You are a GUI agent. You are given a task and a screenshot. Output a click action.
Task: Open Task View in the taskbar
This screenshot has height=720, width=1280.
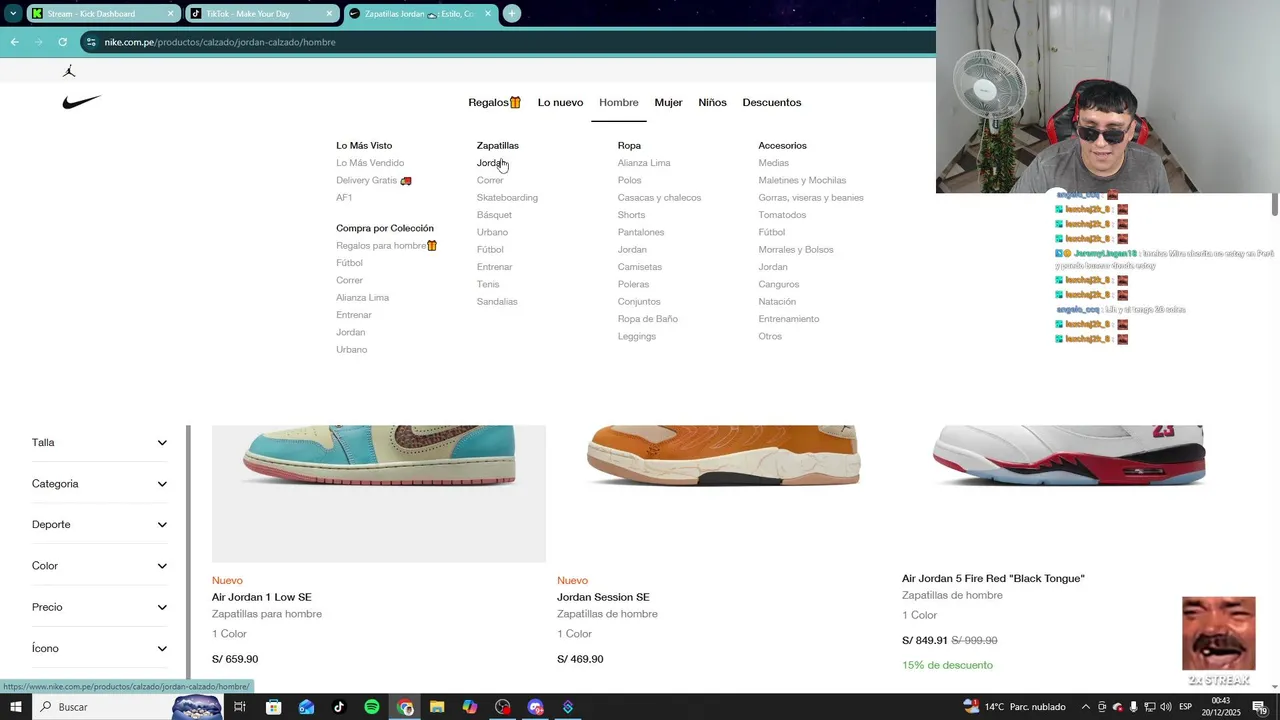click(240, 707)
